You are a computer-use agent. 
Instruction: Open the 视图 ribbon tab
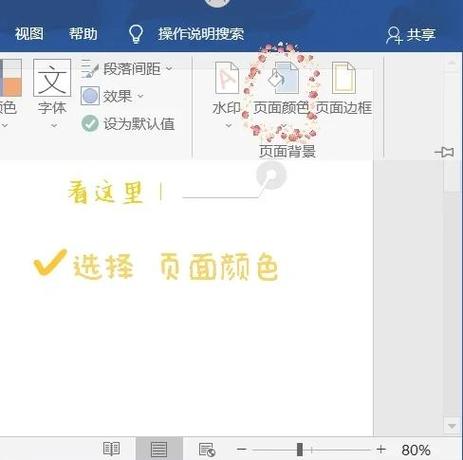pyautogui.click(x=29, y=34)
